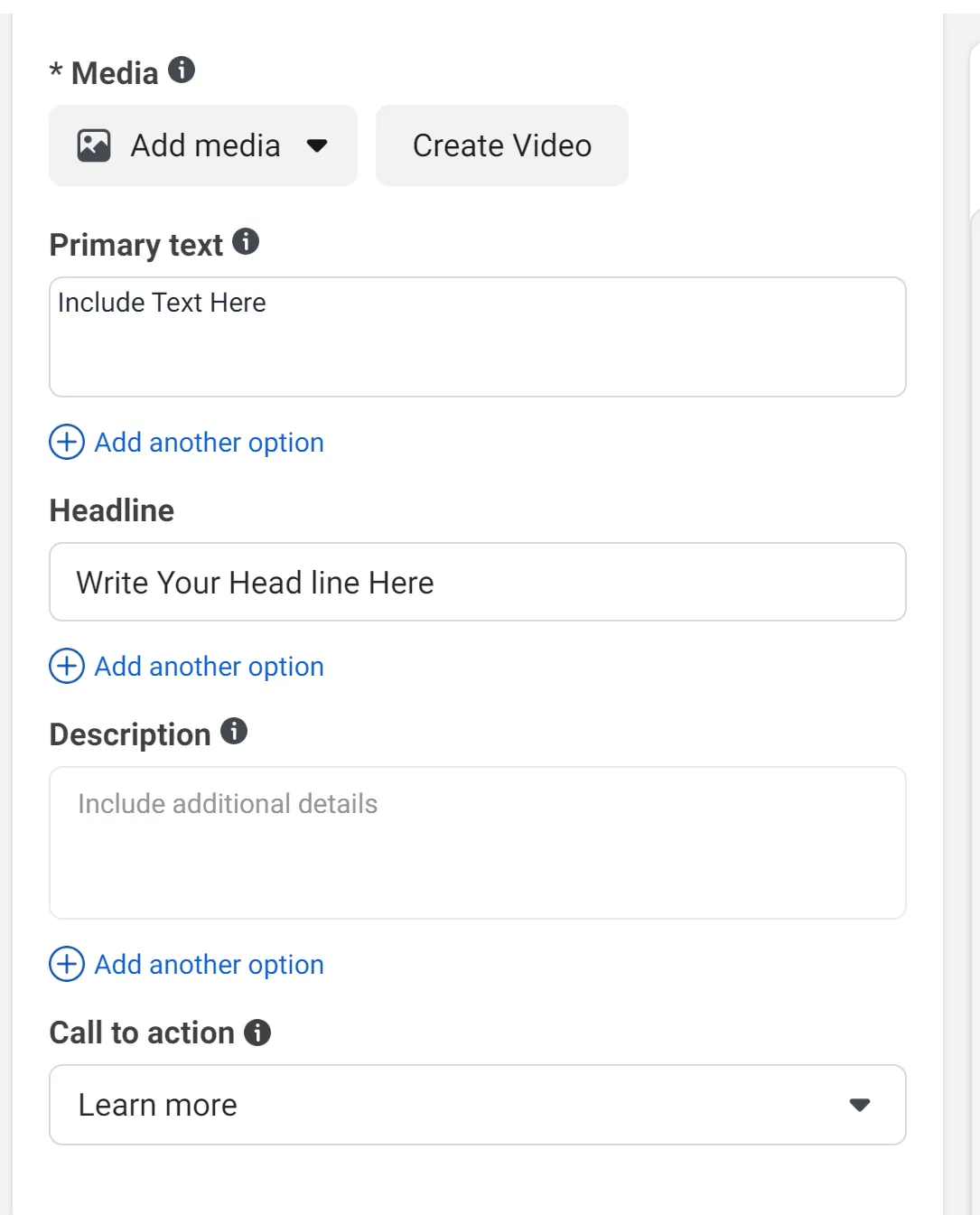Viewport: 980px width, 1215px height.
Task: Click plus icon under Headline field
Action: click(x=67, y=666)
